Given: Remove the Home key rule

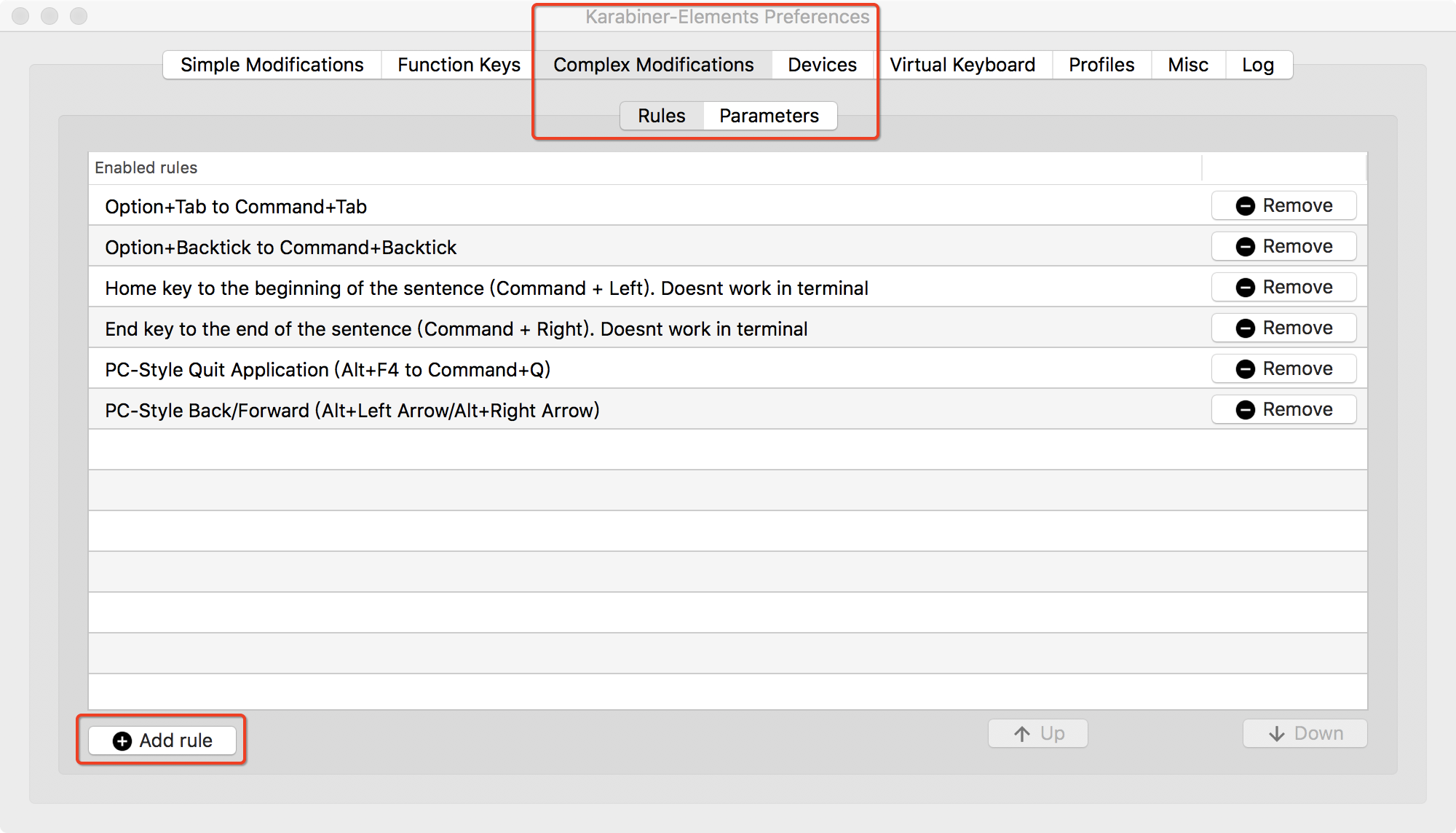Looking at the screenshot, I should click(1284, 287).
